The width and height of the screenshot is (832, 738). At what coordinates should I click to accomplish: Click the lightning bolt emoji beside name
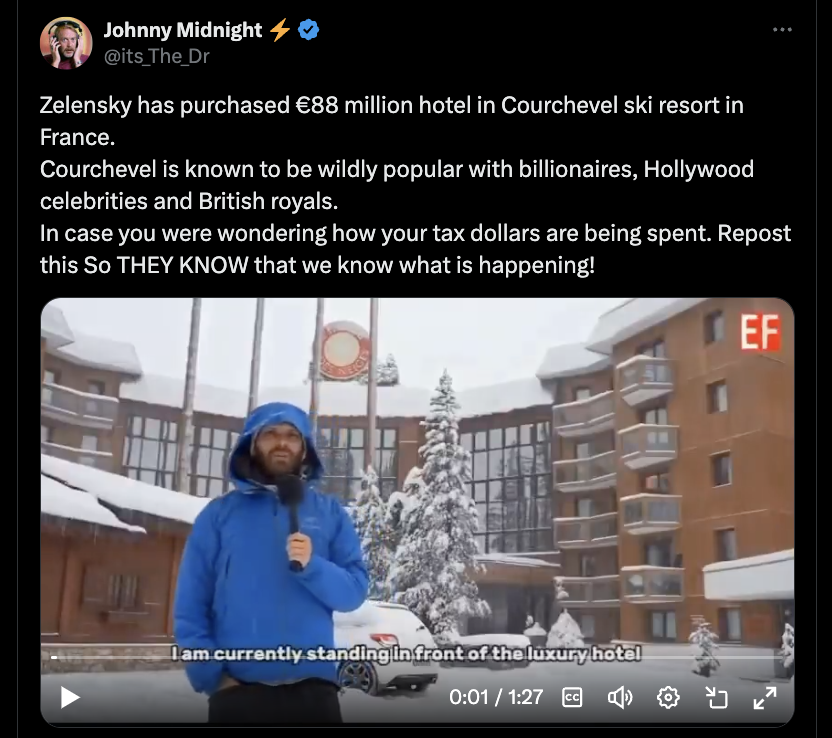tap(280, 30)
